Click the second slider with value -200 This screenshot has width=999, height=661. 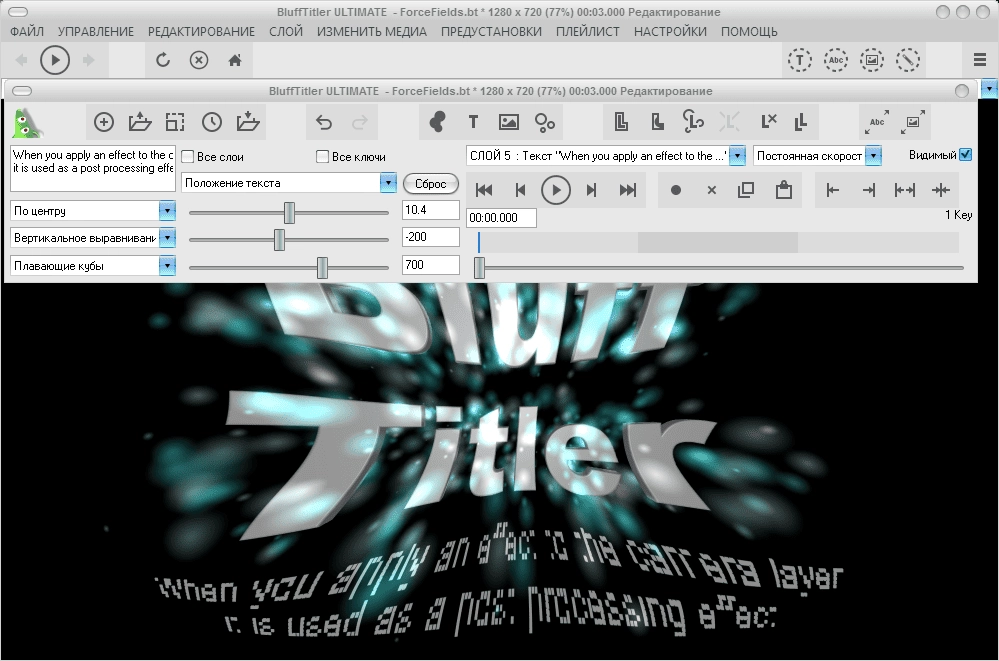point(289,240)
